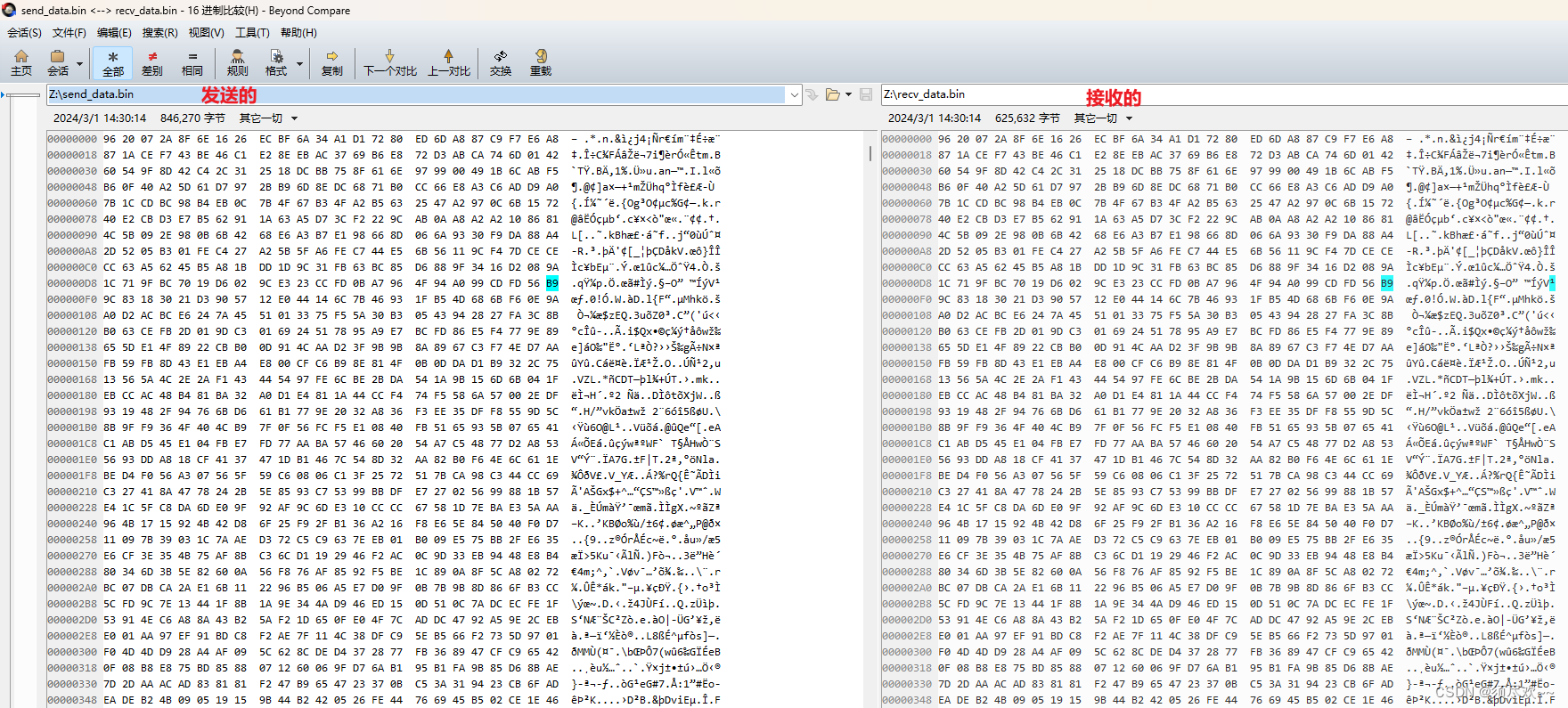Image resolution: width=1568 pixels, height=708 pixels.
Task: Jump to 下一个对比 next difference
Action: coord(390,62)
